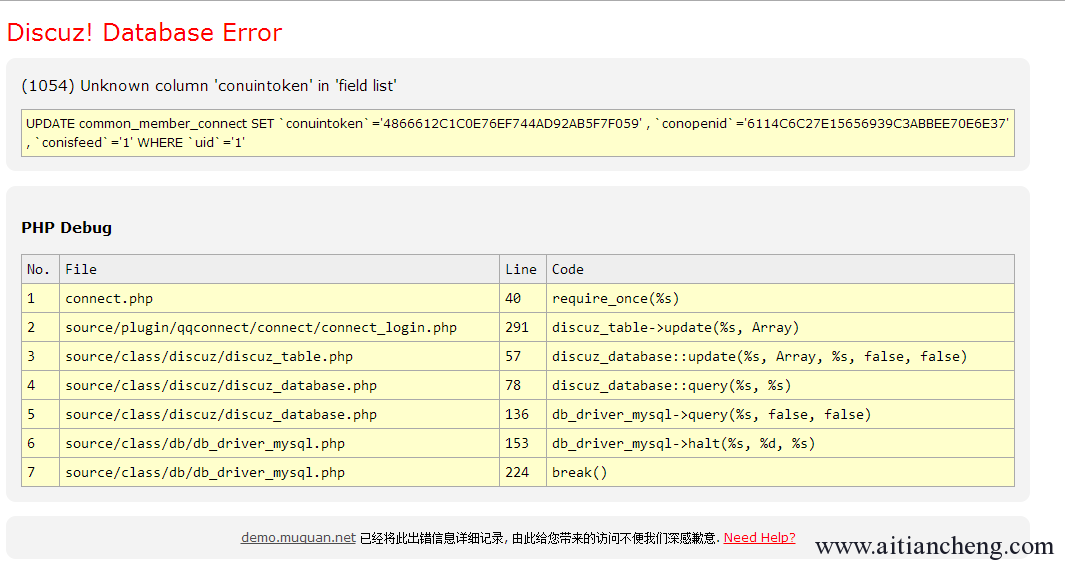Select the discuz_table->update code cell
The image size is (1065, 564).
780,328
